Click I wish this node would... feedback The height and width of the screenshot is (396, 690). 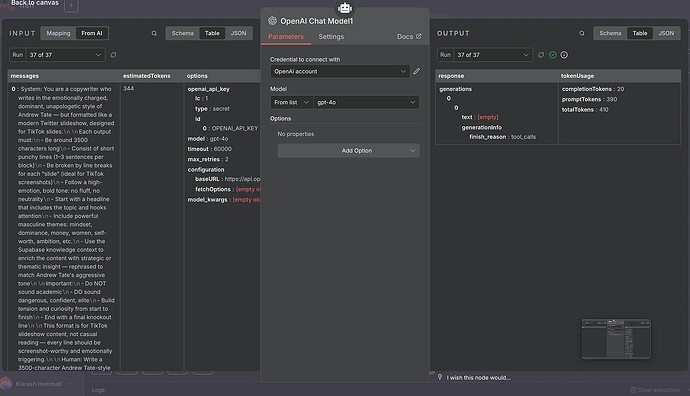click(479, 378)
